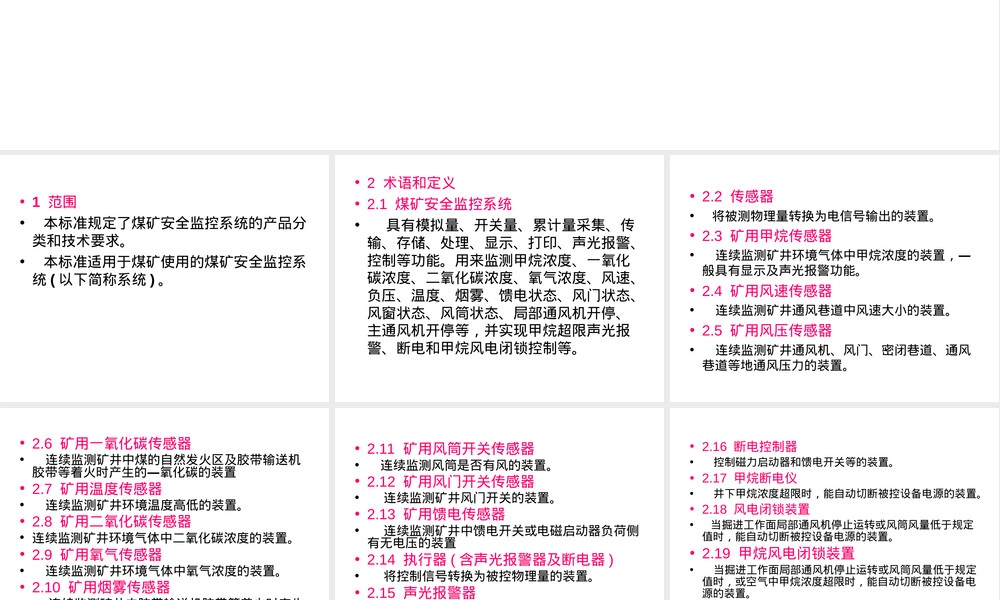Click the bullet starting 本标准规定了煤矿安全监控系统
The height and width of the screenshot is (600, 1000).
coord(169,232)
